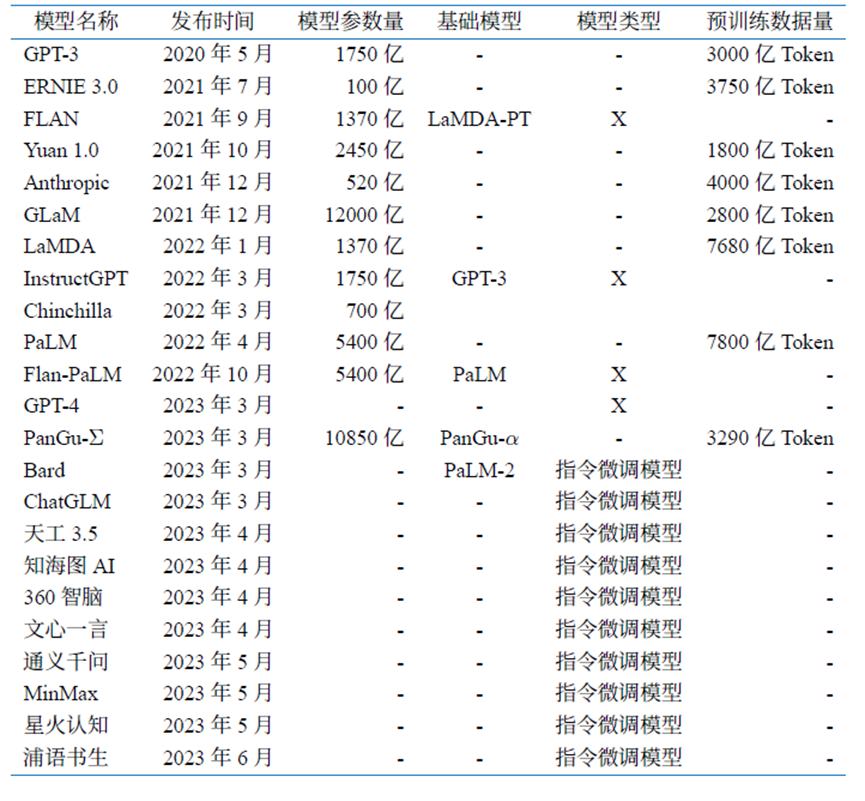Viewport: 865px width, 801px height.
Task: Select the 文心一言 model name
Action: click(66, 629)
